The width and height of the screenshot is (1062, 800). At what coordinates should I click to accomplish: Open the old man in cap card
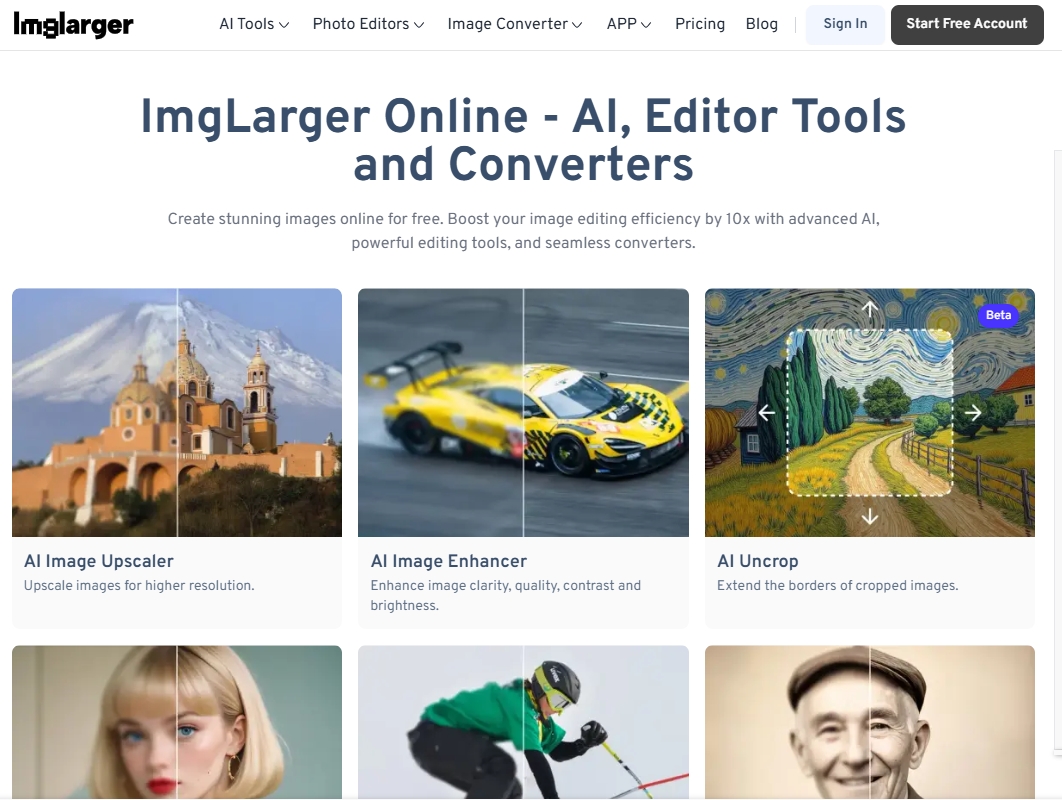coord(870,722)
